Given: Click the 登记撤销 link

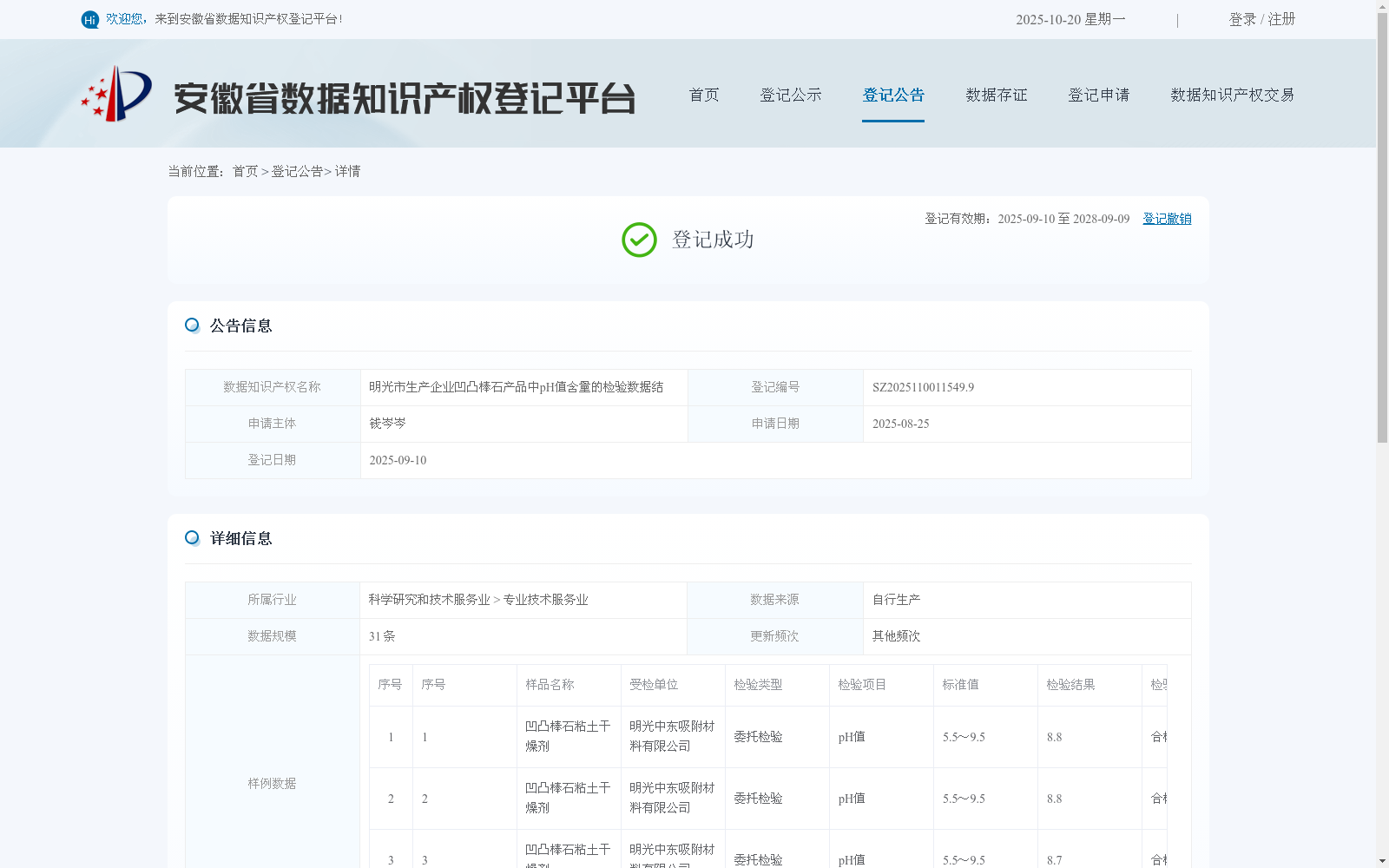Looking at the screenshot, I should 1167,219.
